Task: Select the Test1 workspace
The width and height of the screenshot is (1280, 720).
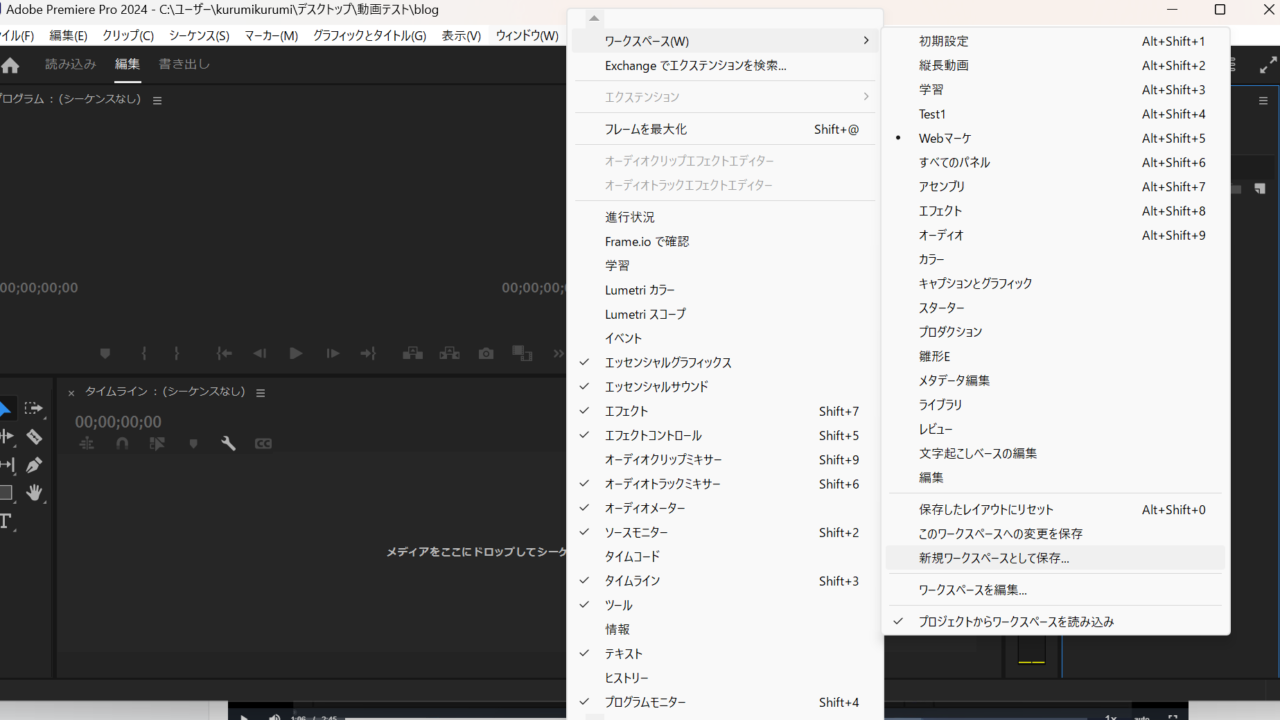Action: (1055, 114)
